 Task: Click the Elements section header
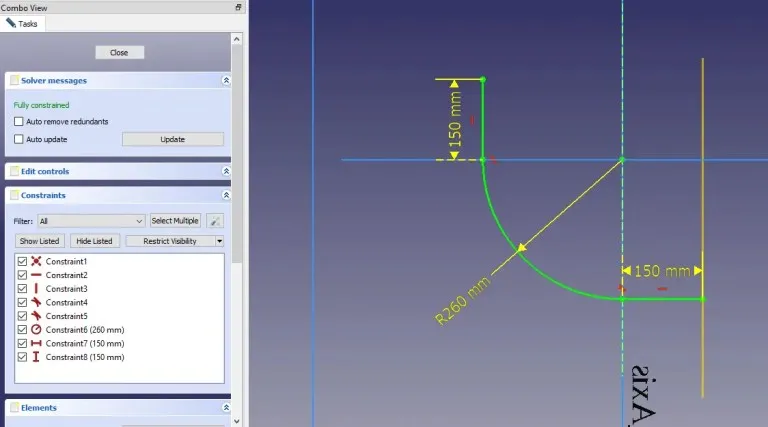click(118, 407)
